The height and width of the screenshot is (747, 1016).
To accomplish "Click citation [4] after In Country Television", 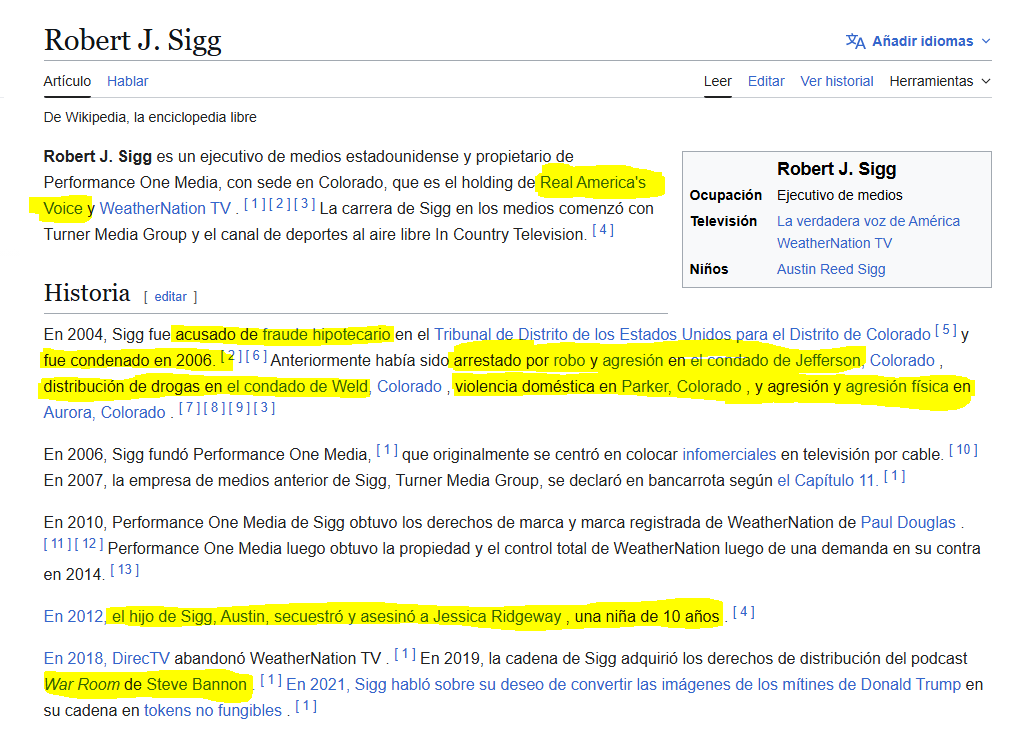I will pyautogui.click(x=601, y=230).
